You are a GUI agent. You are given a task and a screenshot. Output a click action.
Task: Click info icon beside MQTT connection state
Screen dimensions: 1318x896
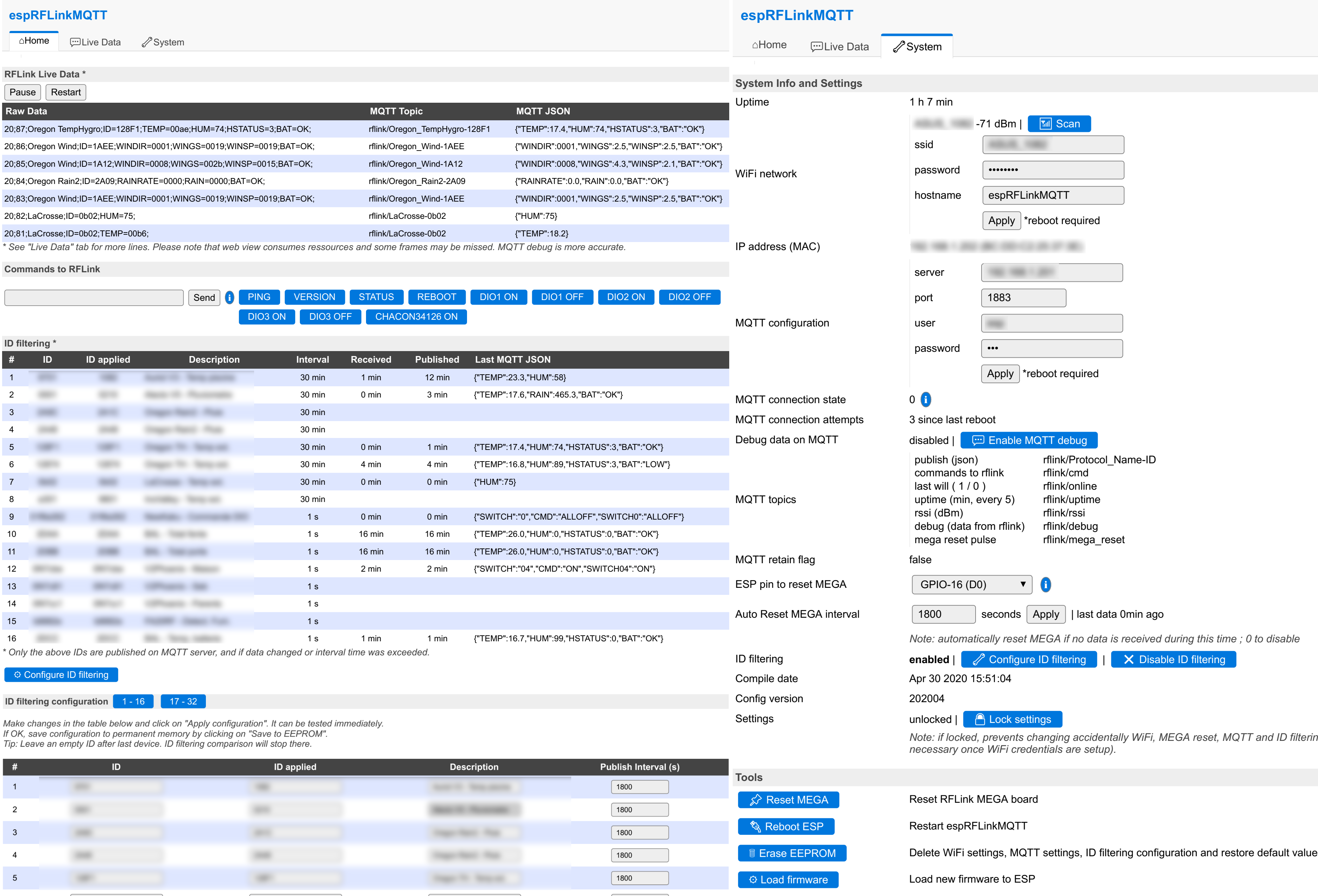tap(926, 400)
